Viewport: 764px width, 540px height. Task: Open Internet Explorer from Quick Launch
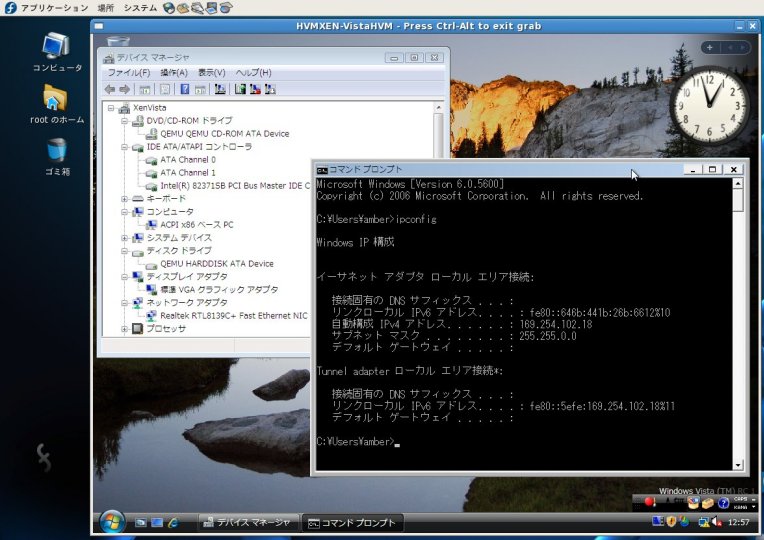pyautogui.click(x=173, y=522)
